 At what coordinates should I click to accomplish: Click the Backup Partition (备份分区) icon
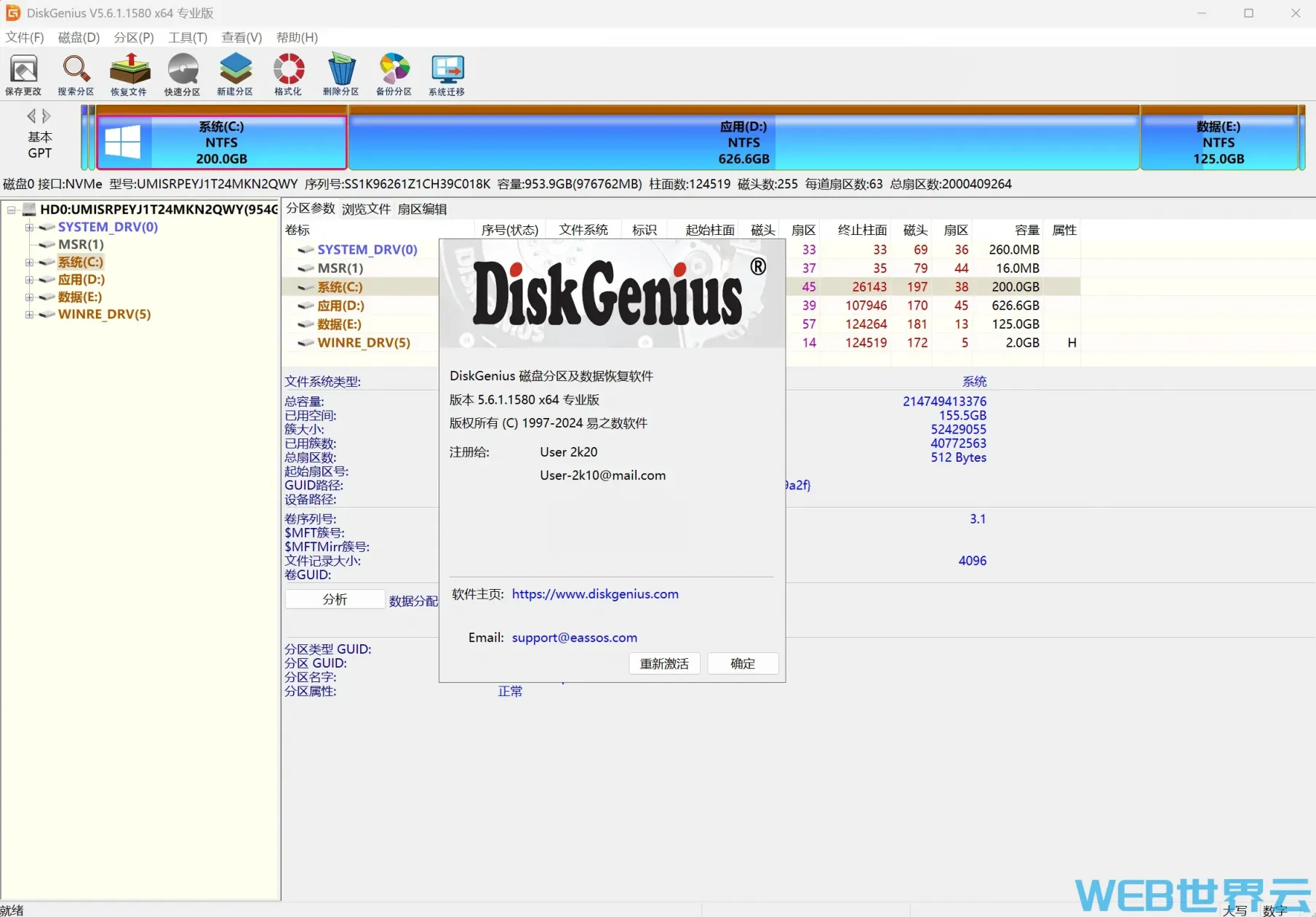click(x=394, y=74)
